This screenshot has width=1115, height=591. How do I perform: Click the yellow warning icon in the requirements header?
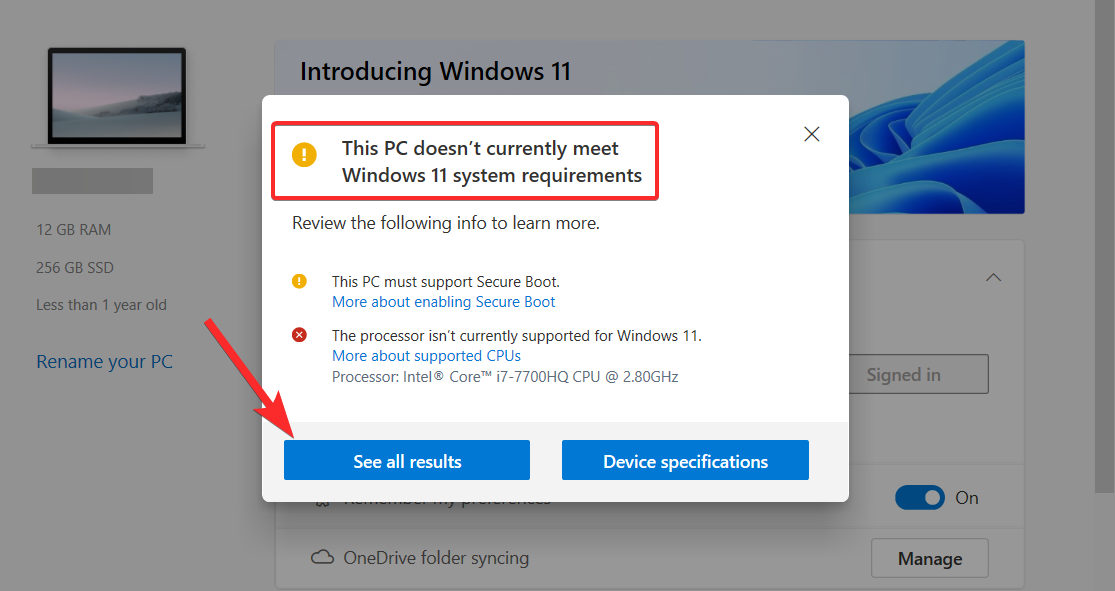click(302, 156)
